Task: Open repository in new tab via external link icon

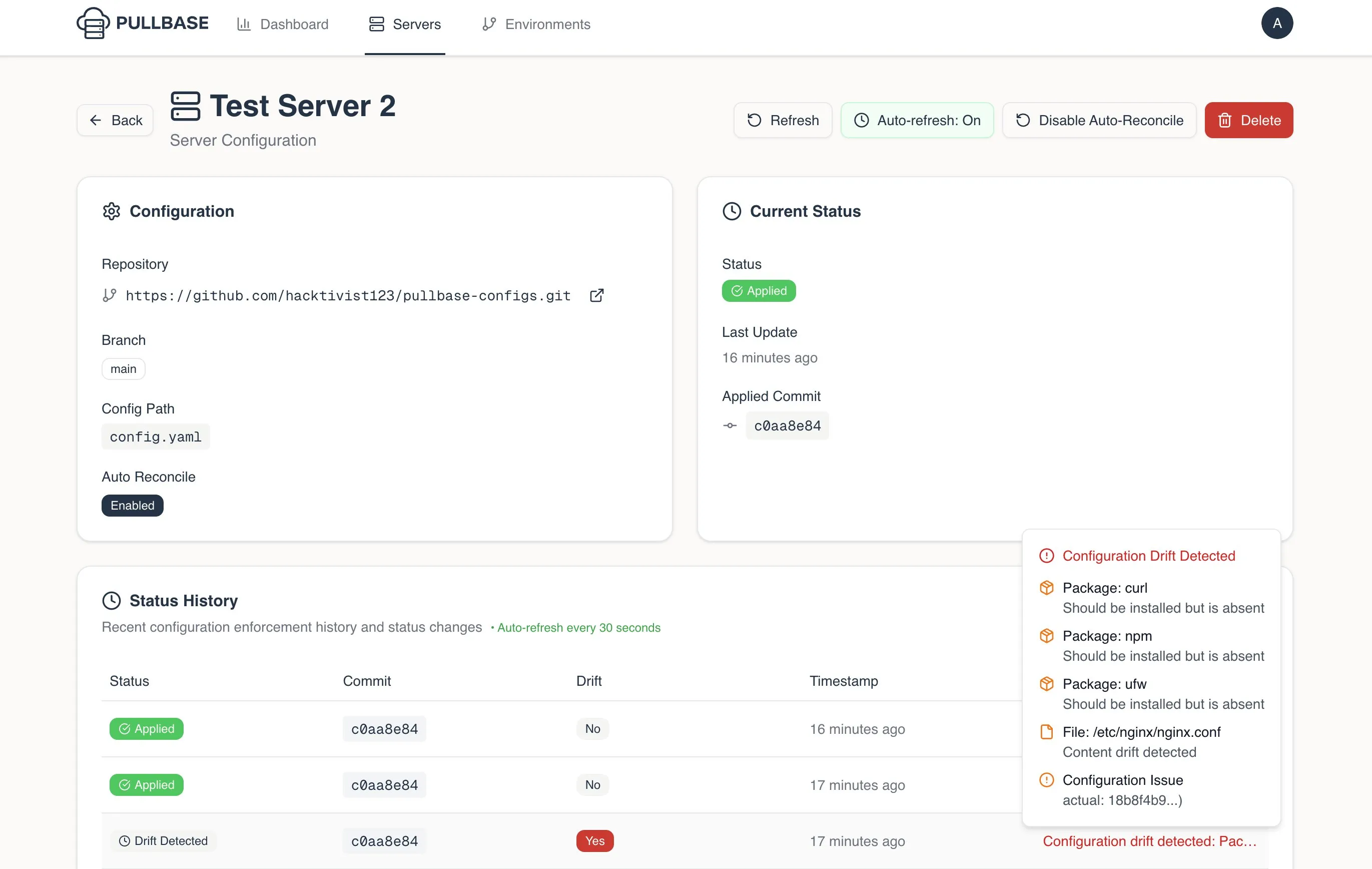Action: [596, 296]
